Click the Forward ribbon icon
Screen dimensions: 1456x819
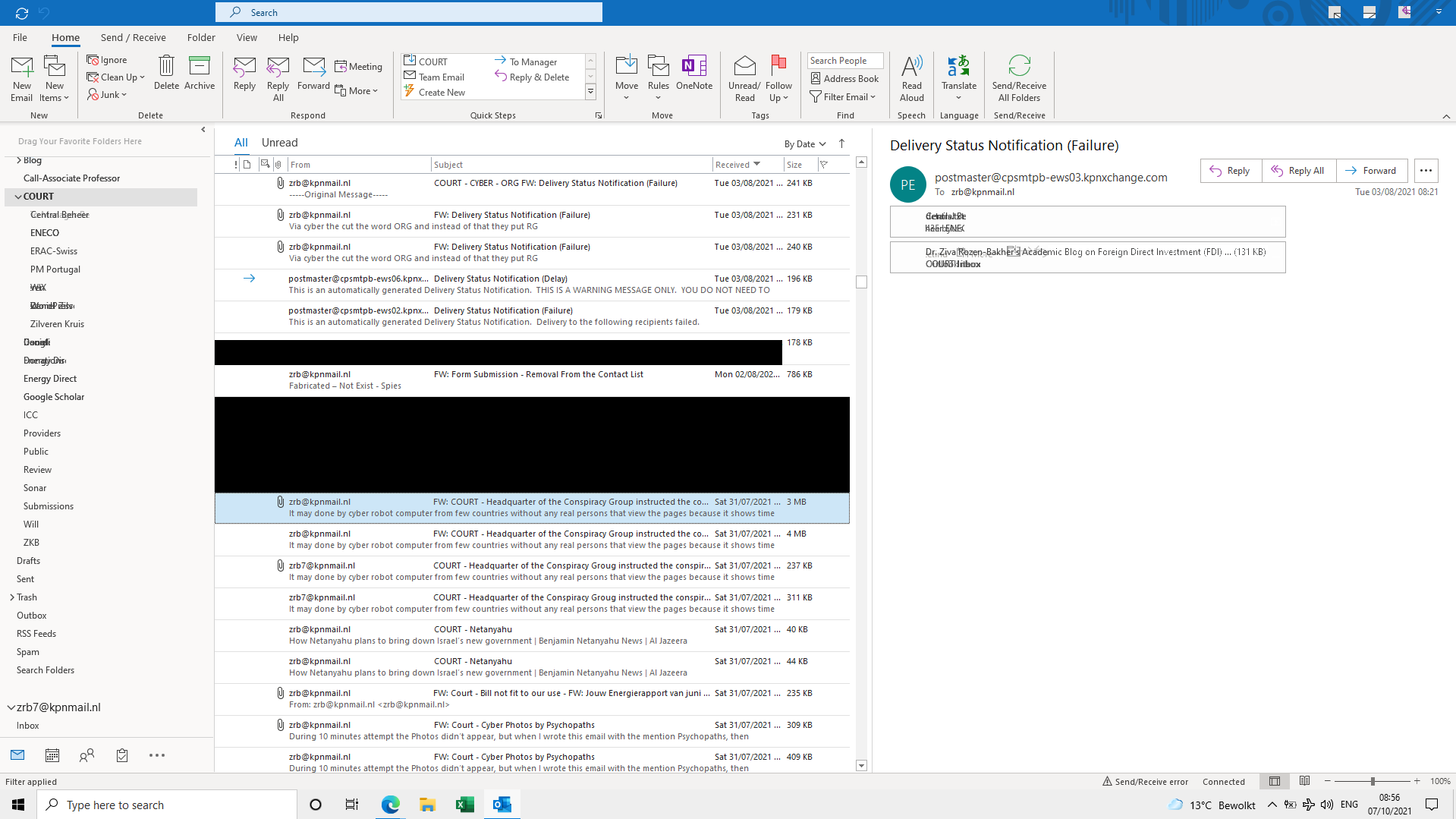(313, 67)
